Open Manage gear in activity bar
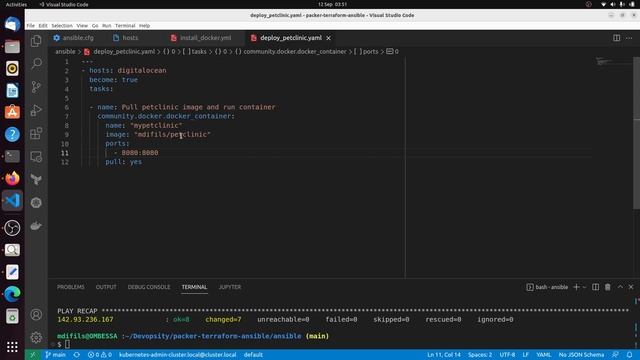The height and width of the screenshot is (360, 640). (x=36, y=338)
